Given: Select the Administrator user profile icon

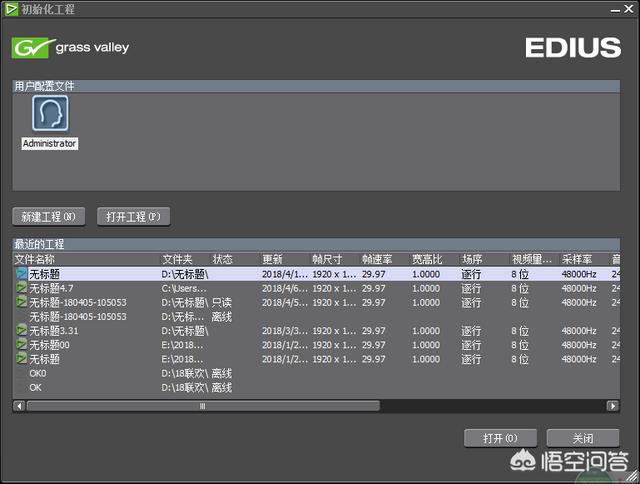Looking at the screenshot, I should [50, 113].
